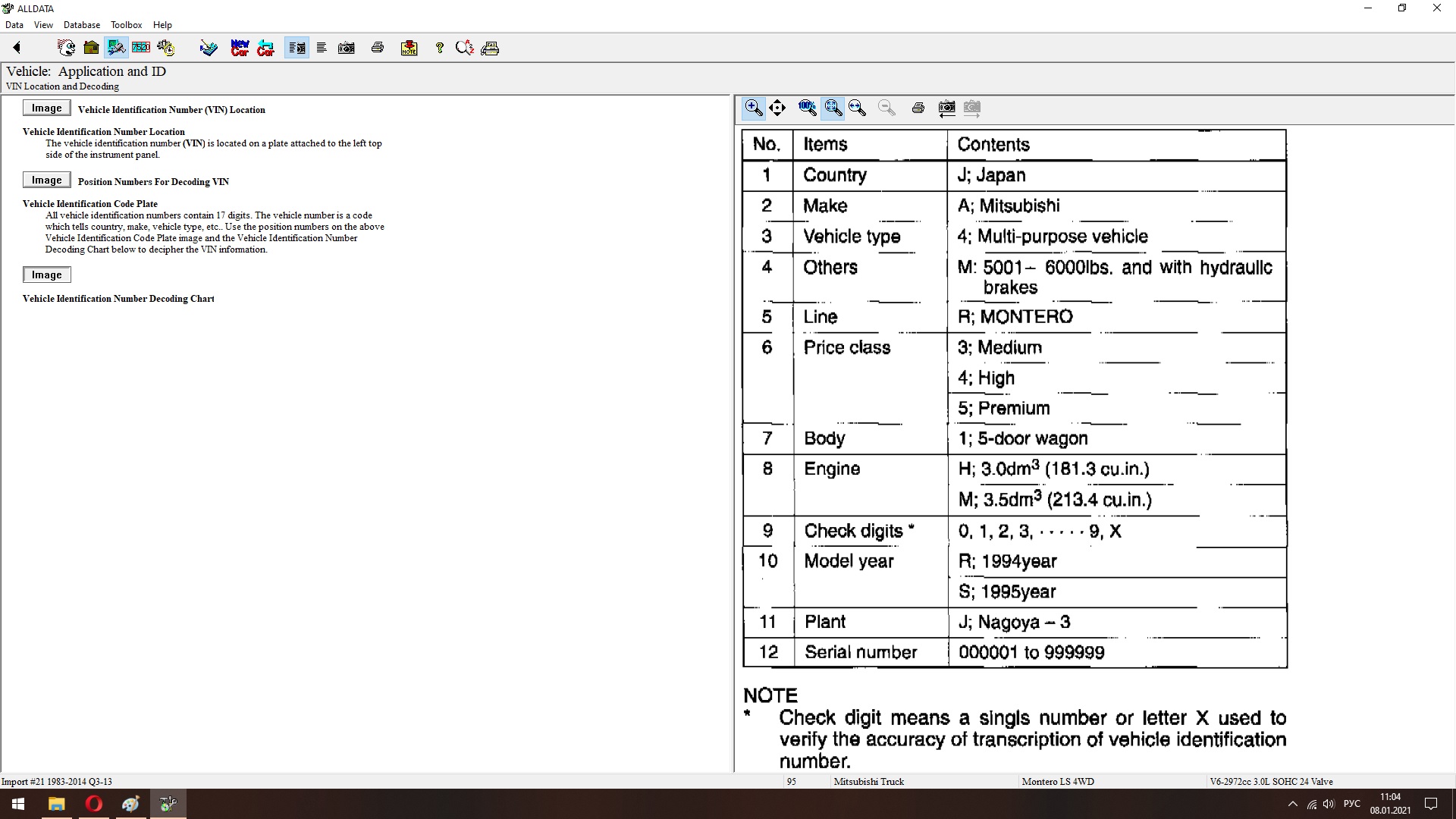
Task: Set image zoom to 100%
Action: point(807,108)
